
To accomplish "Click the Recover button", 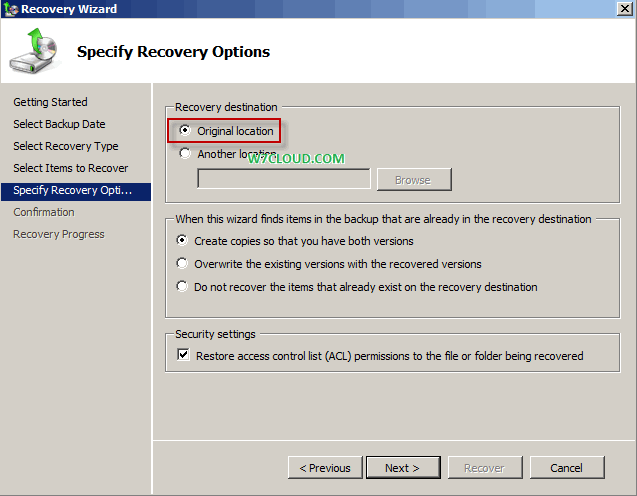I will coord(485,468).
